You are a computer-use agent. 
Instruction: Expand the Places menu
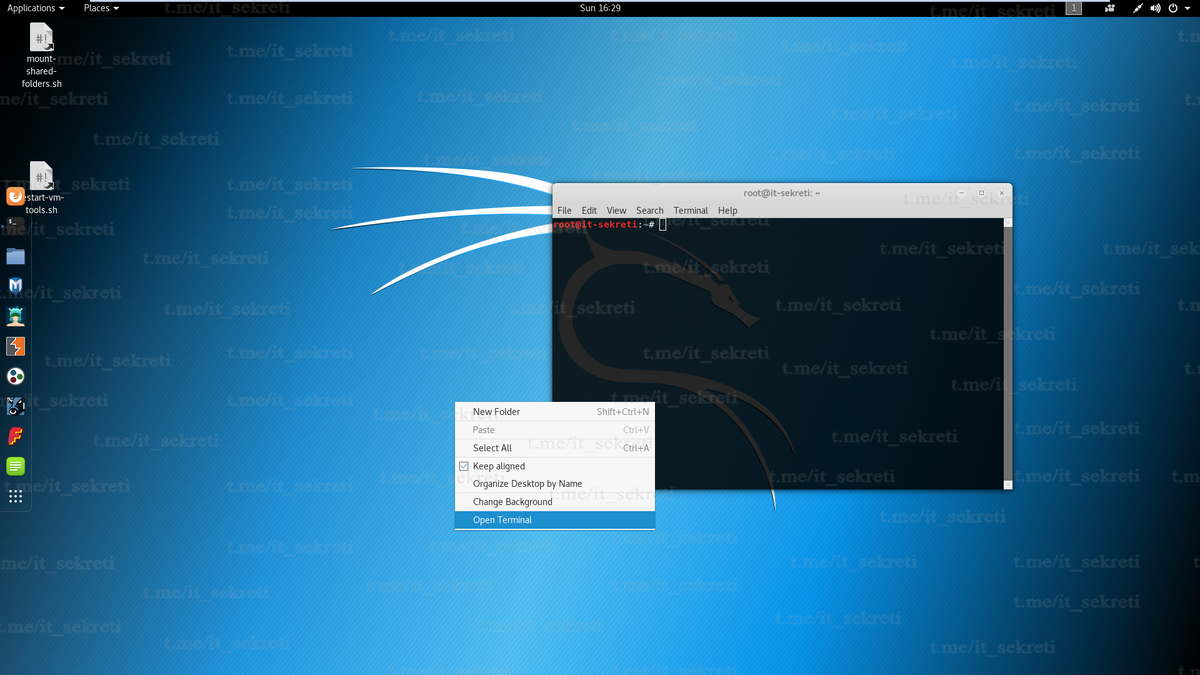[101, 8]
